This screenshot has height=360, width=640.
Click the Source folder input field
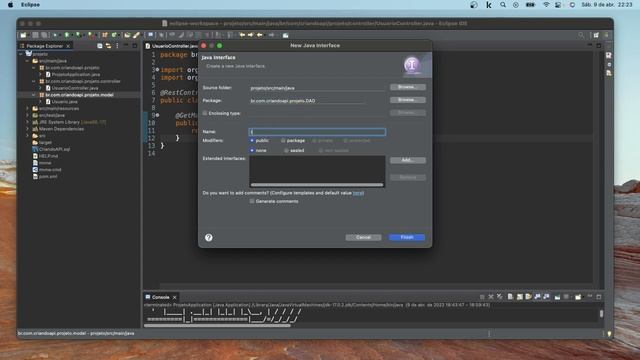(317, 88)
